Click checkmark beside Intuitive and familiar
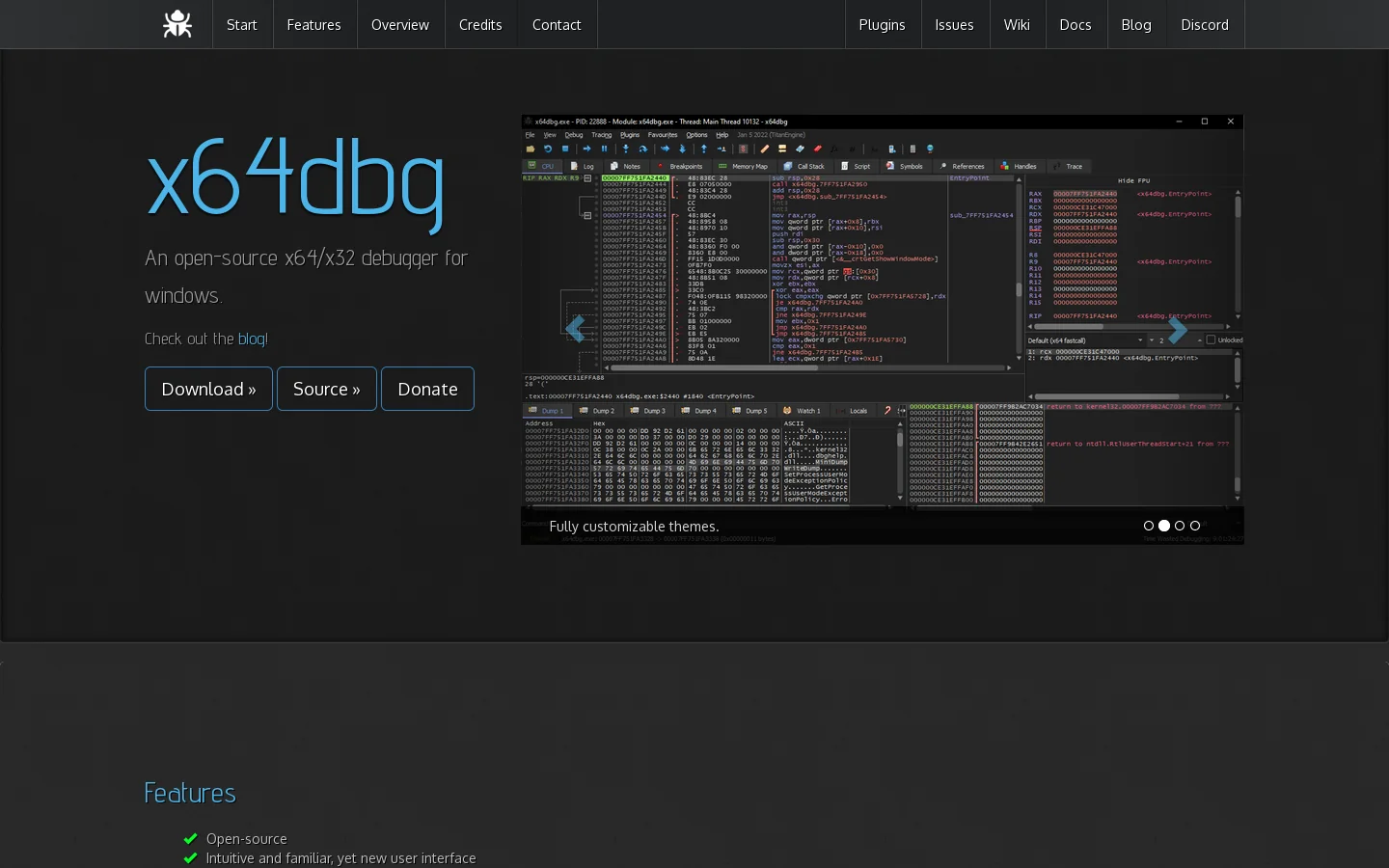The width and height of the screenshot is (1389, 868). tap(190, 858)
